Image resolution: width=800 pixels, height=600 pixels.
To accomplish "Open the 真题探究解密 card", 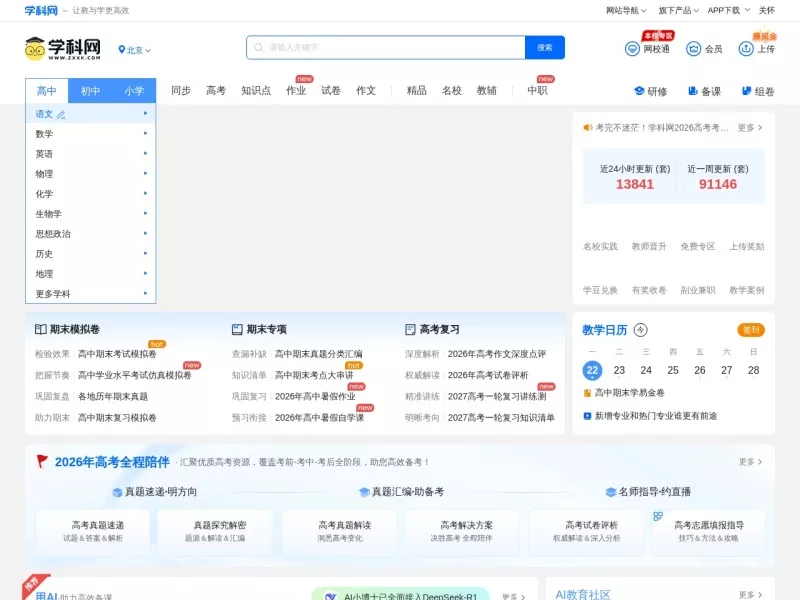I will click(x=215, y=532).
